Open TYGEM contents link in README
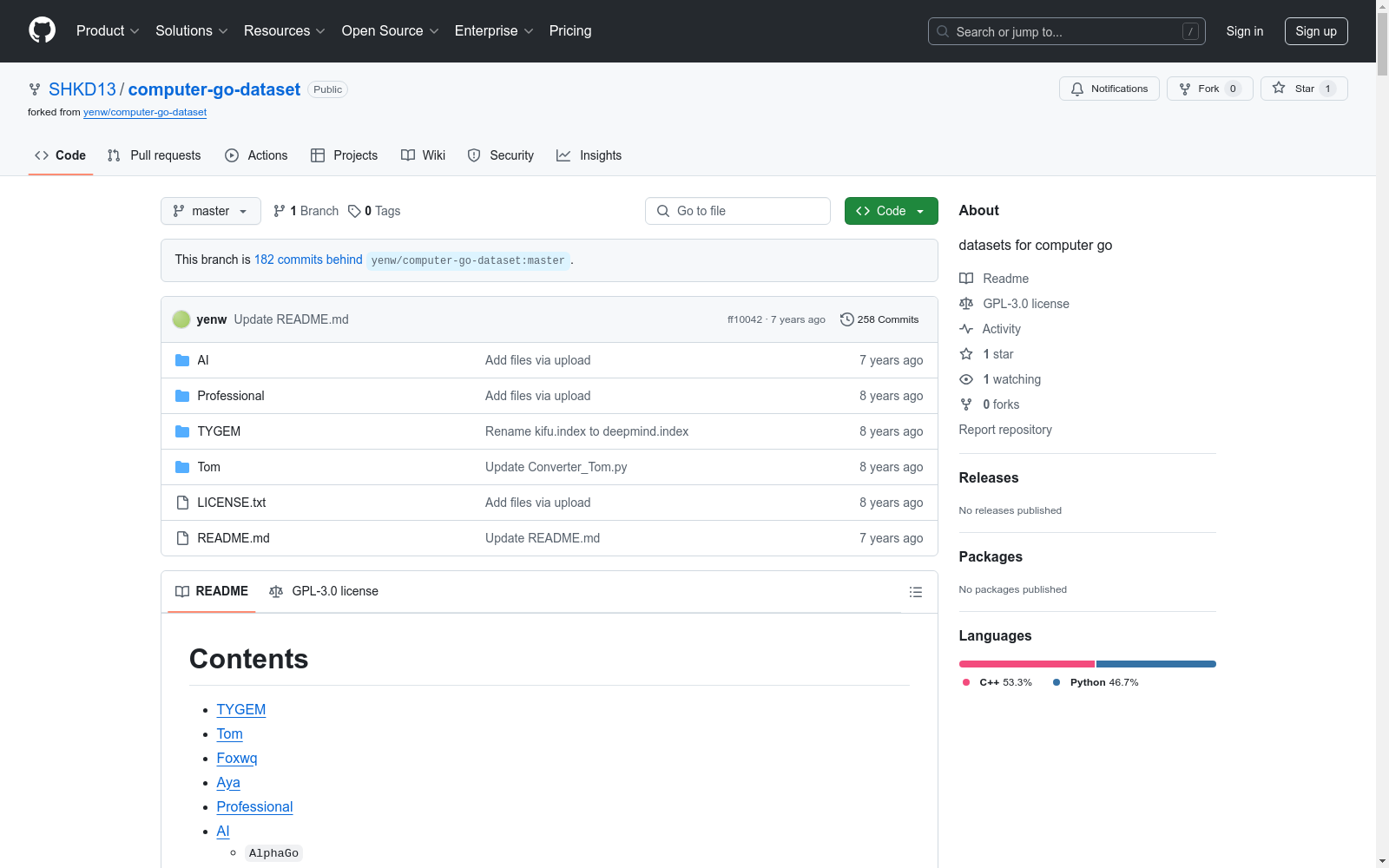 coord(241,709)
